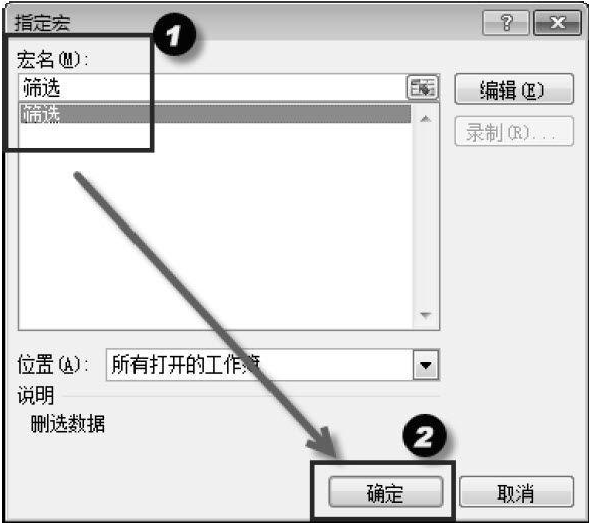
Task: Click the 编辑(E) button
Action: coord(513,89)
